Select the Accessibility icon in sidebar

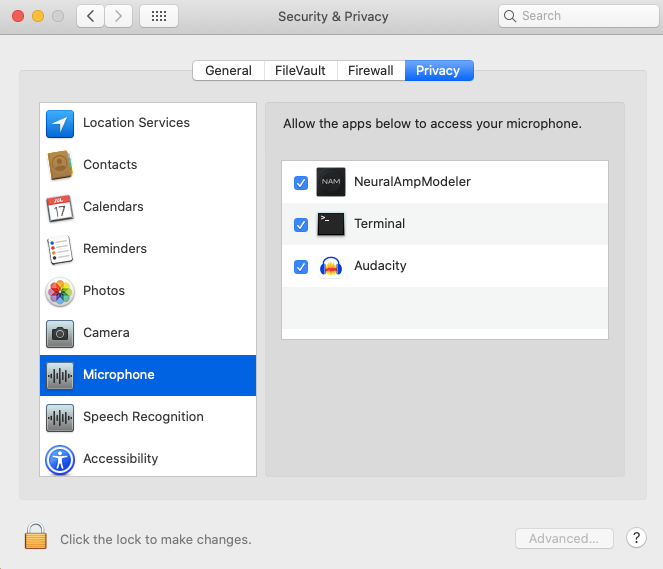pos(60,459)
